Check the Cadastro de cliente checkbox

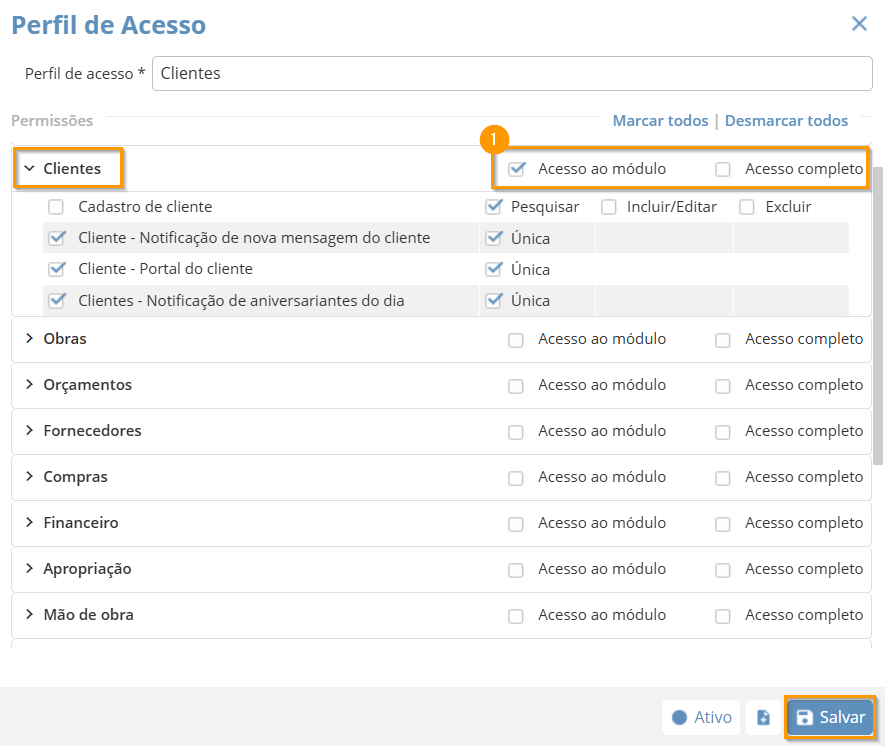pyautogui.click(x=56, y=207)
